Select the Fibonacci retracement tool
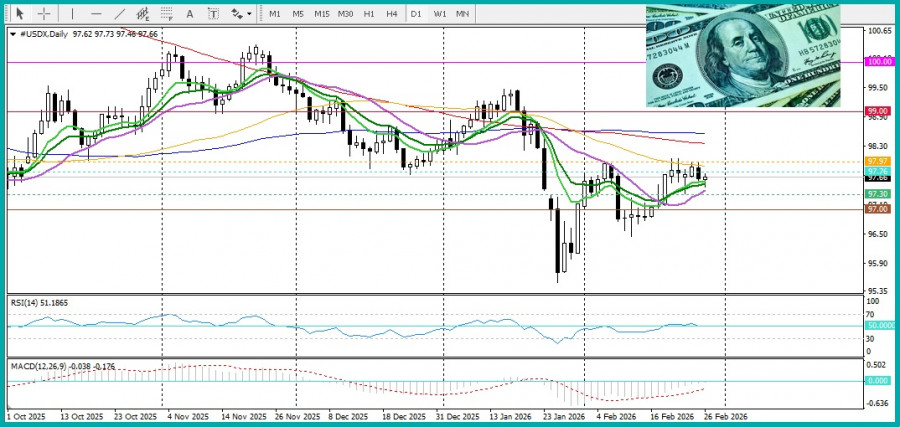 pyautogui.click(x=167, y=14)
